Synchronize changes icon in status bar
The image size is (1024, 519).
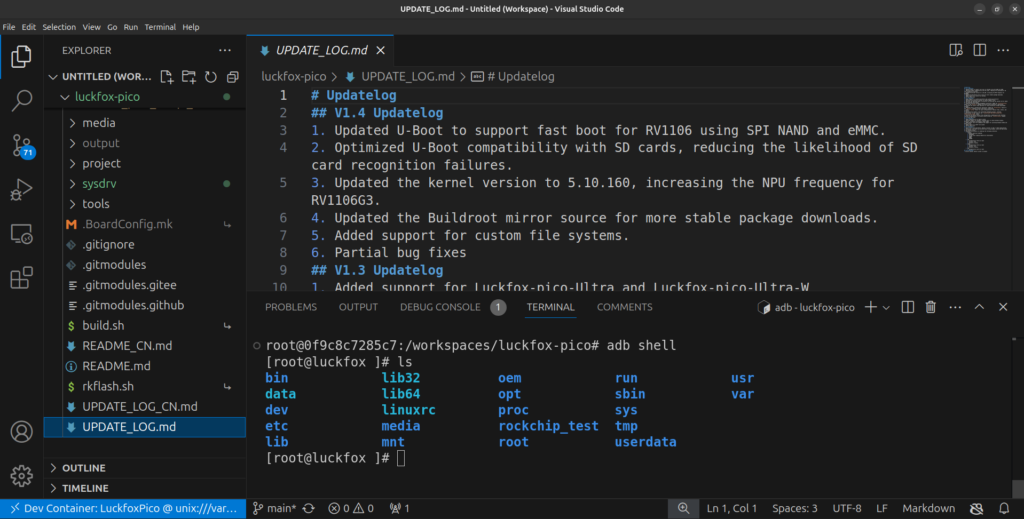[309, 509]
